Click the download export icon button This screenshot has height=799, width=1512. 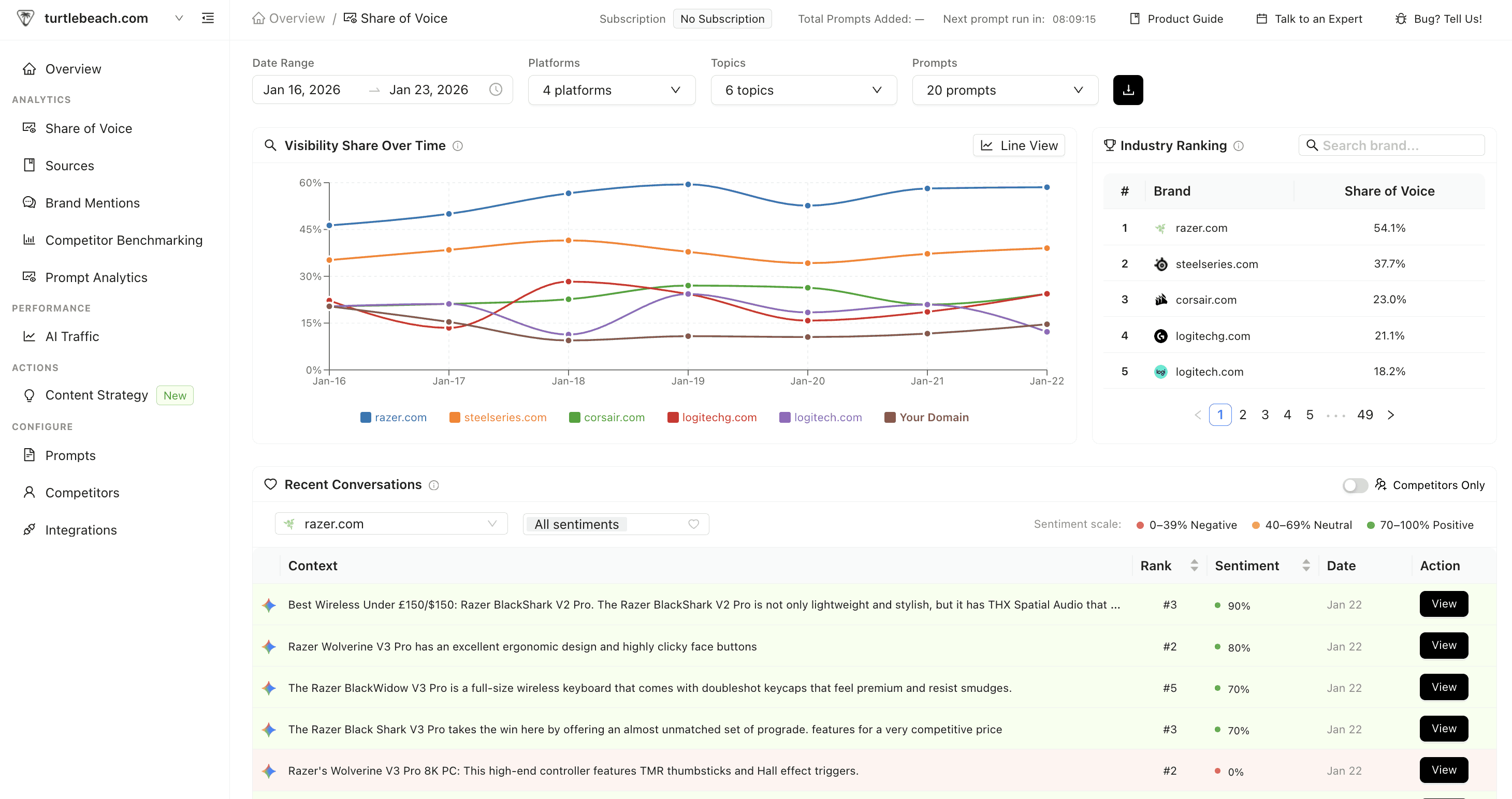(1128, 90)
